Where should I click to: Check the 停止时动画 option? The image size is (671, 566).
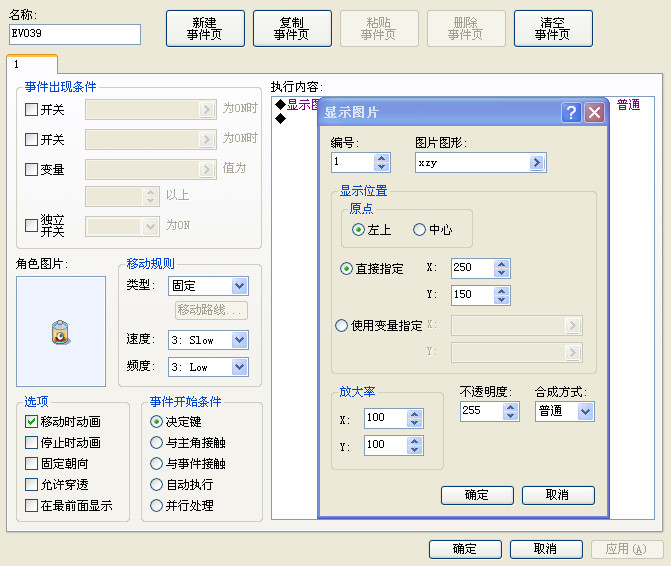(x=31, y=442)
